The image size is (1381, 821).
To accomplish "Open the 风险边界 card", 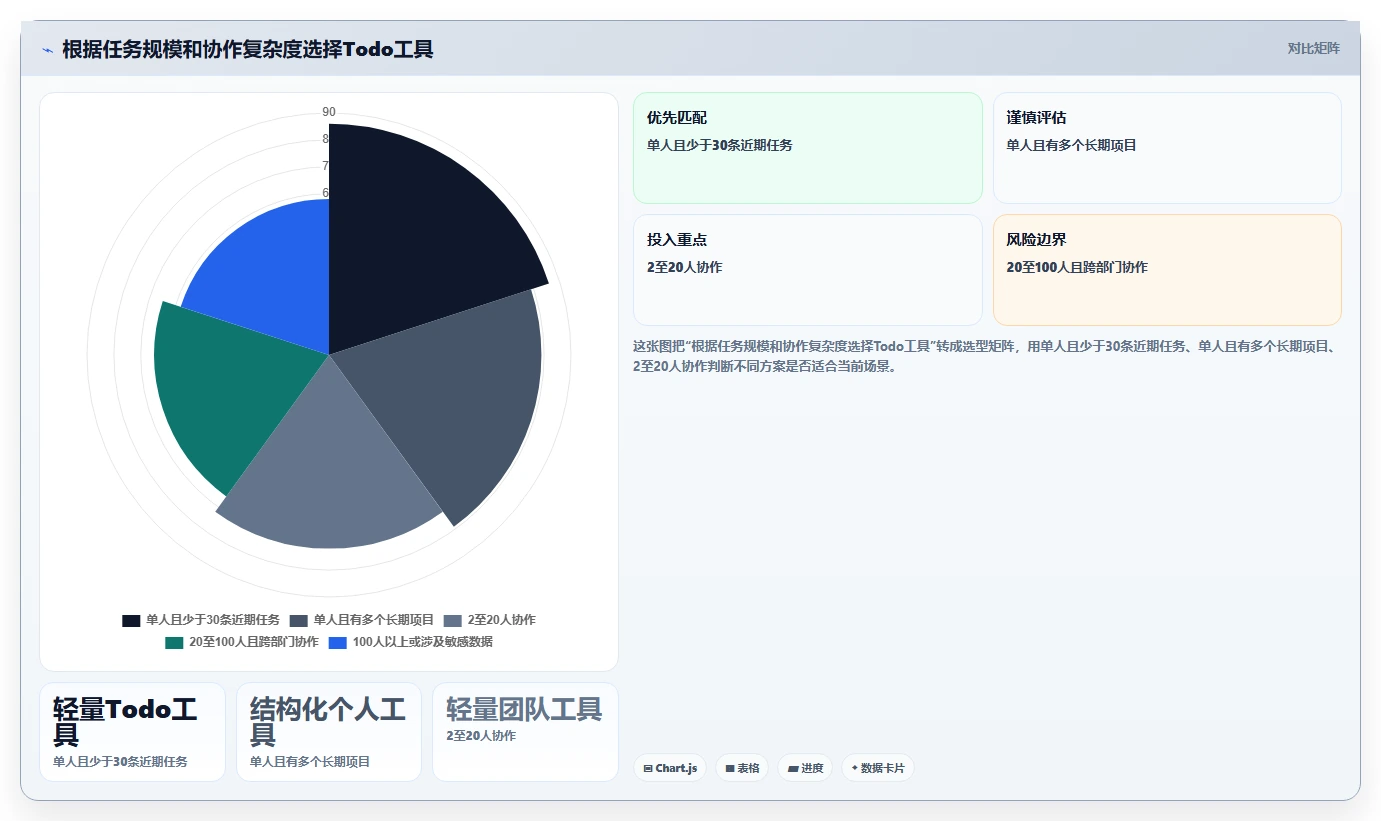I will coord(1167,270).
